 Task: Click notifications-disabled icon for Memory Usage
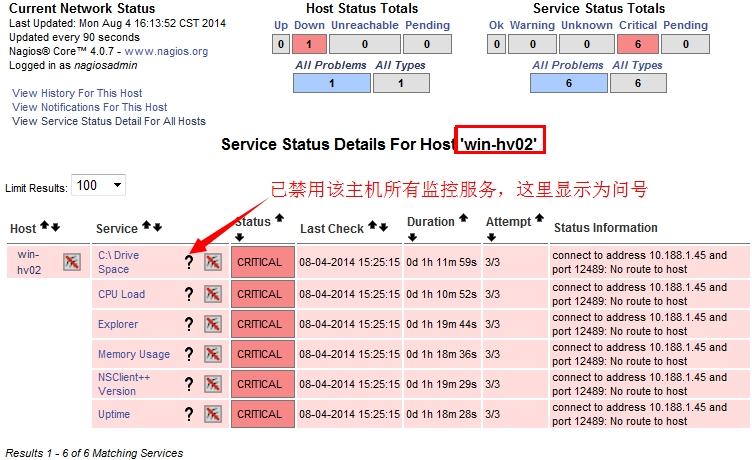212,354
